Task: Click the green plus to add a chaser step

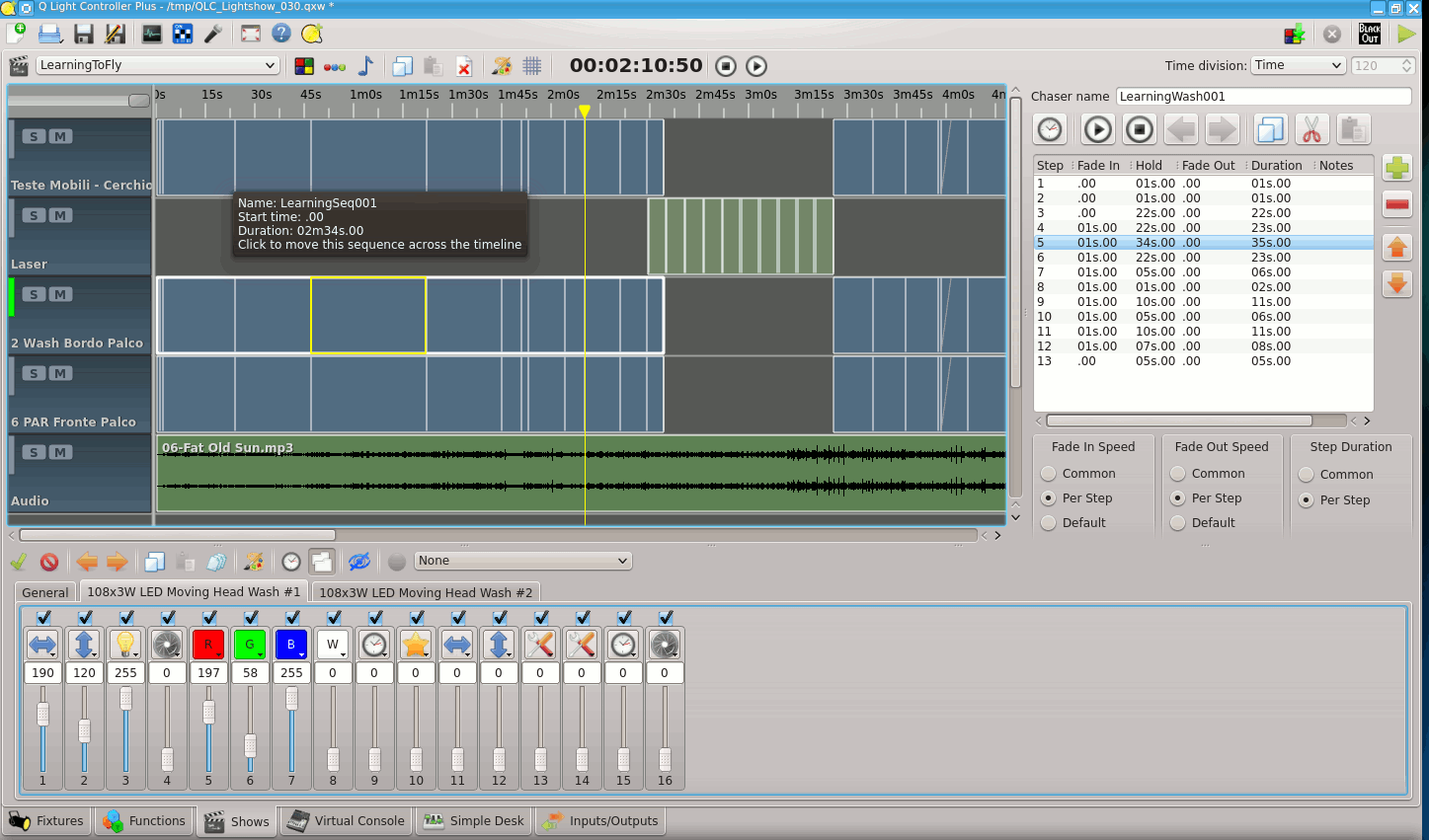Action: pyautogui.click(x=1396, y=168)
